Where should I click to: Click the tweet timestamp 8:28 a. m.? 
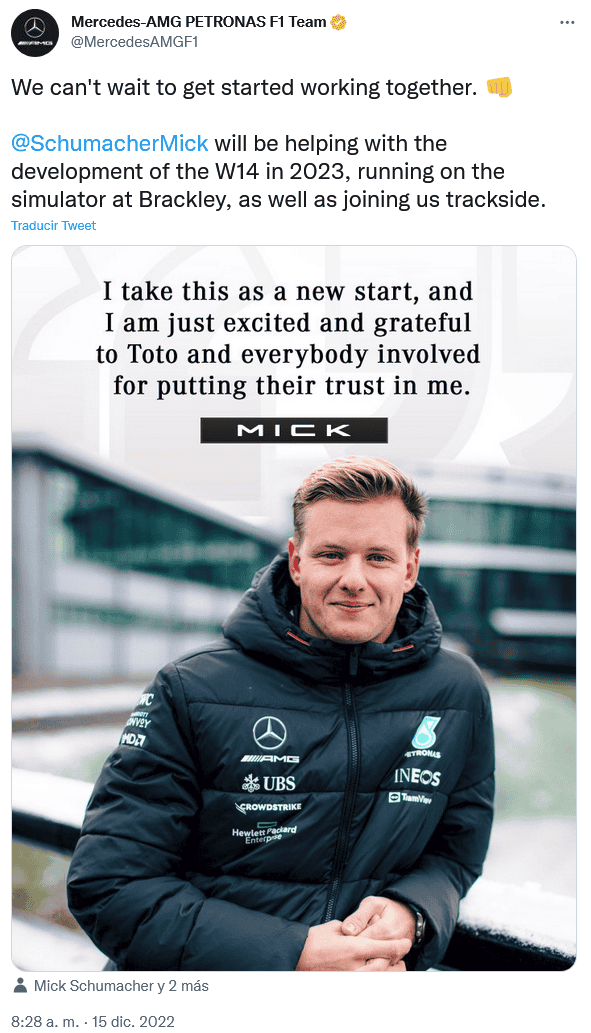click(47, 1022)
